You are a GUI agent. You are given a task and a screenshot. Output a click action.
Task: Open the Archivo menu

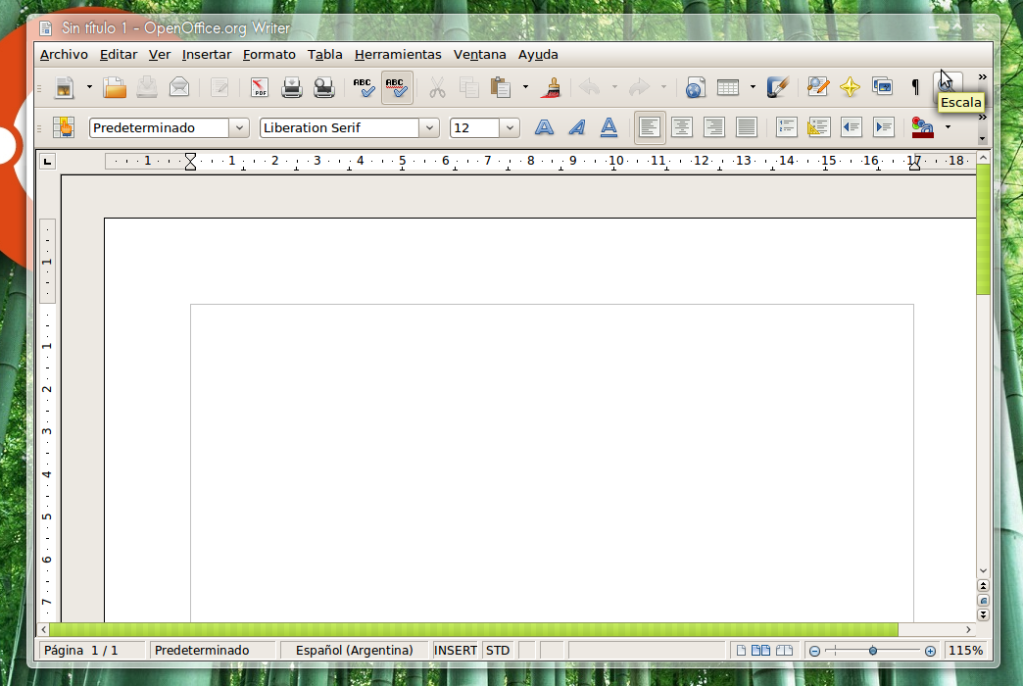[x=64, y=55]
